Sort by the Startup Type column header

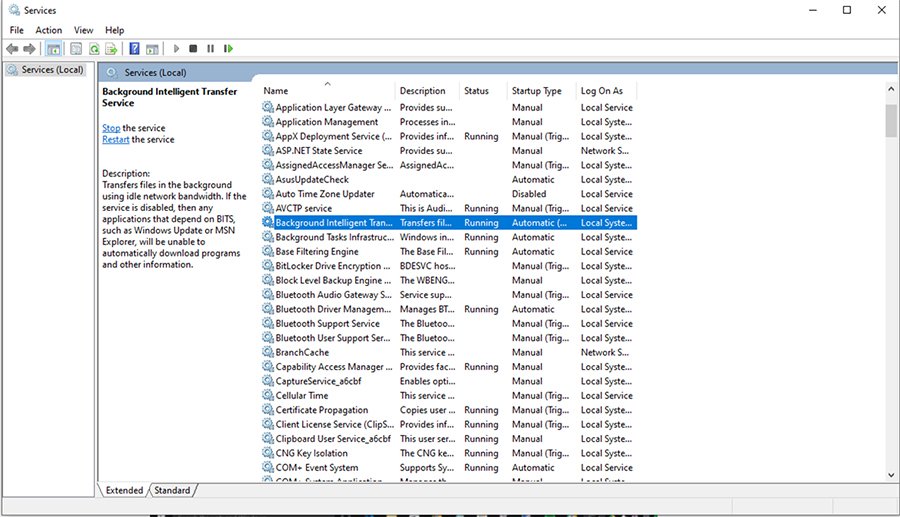536,91
